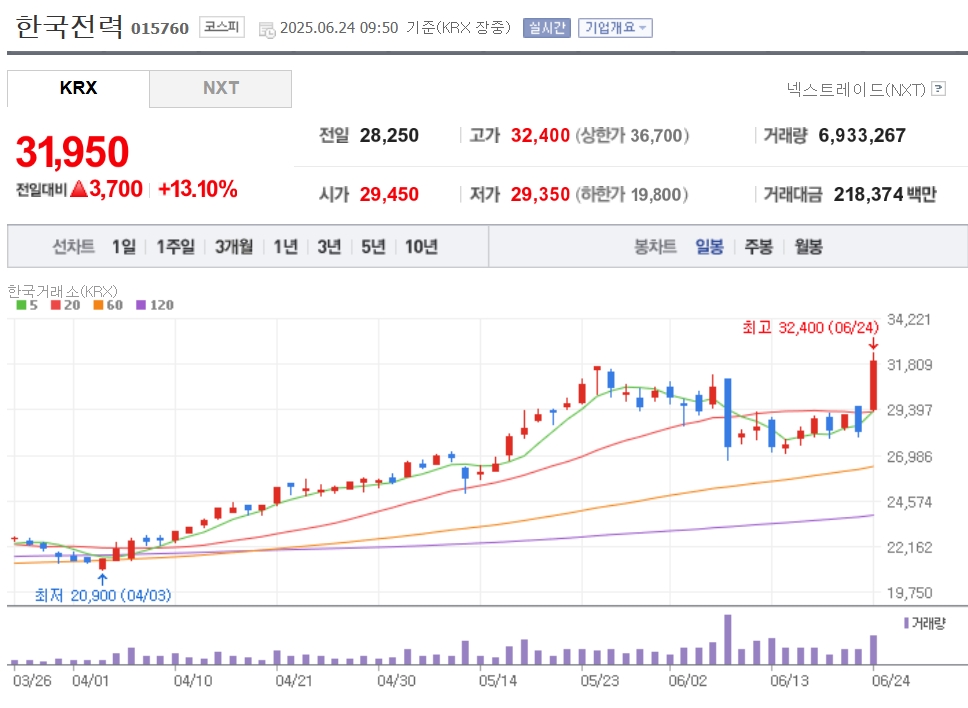Switch to the KRX tab

coord(78,88)
